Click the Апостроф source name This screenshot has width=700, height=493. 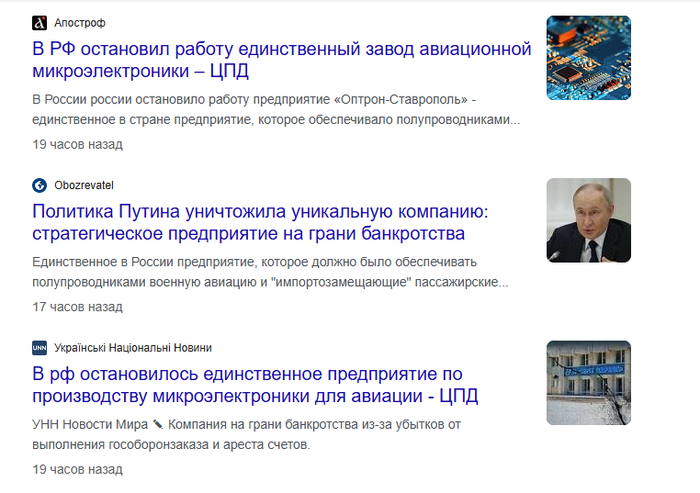click(x=79, y=22)
